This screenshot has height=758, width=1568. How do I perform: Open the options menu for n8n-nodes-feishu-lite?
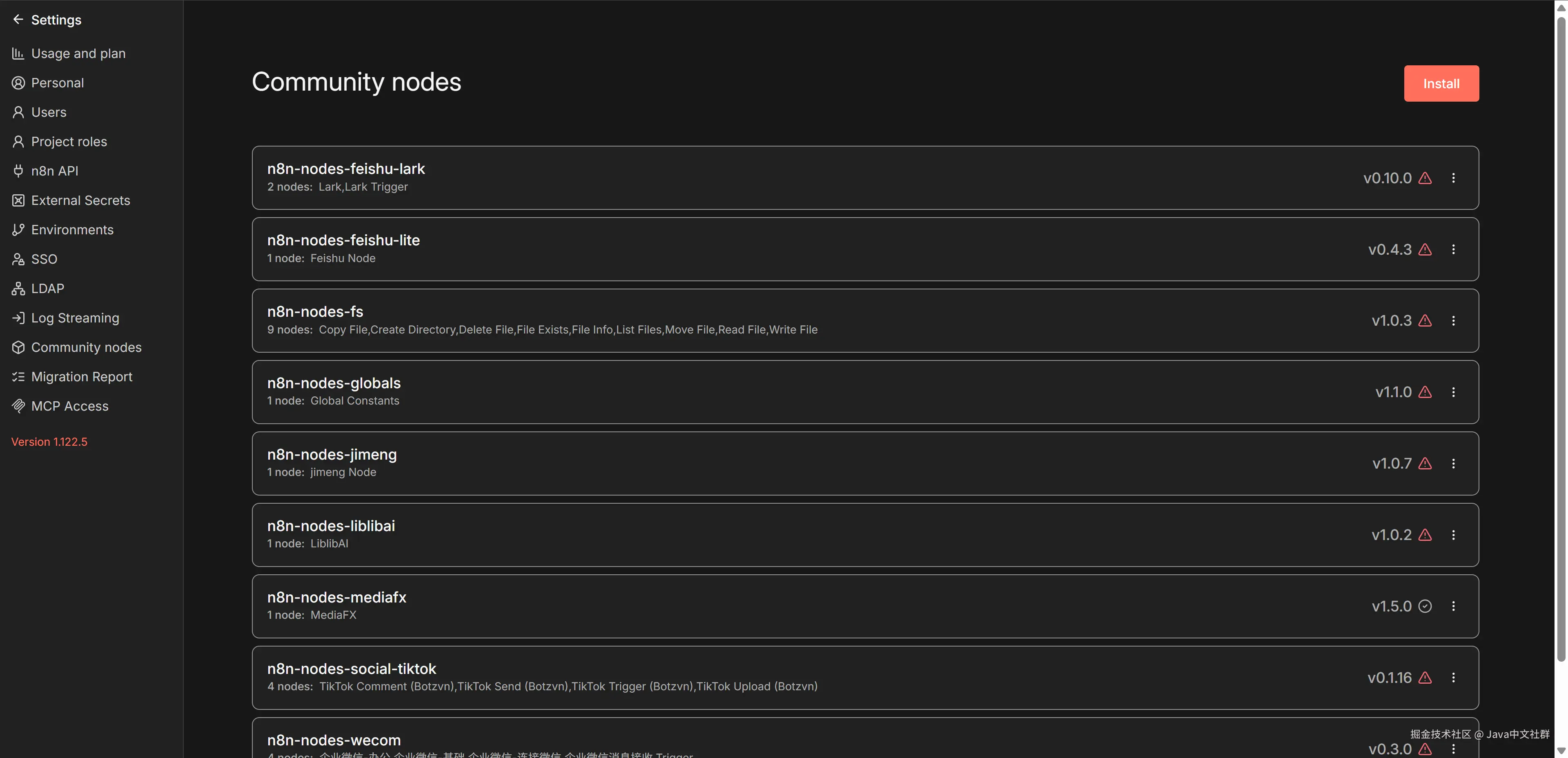tap(1454, 249)
